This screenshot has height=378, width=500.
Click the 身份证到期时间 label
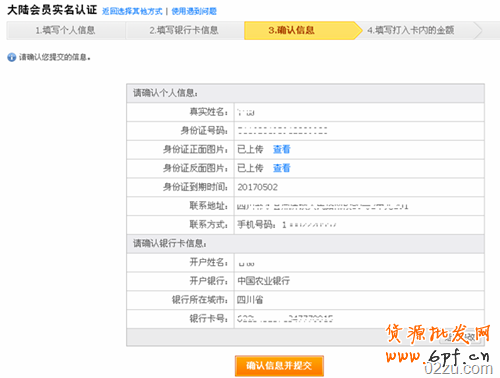195,187
